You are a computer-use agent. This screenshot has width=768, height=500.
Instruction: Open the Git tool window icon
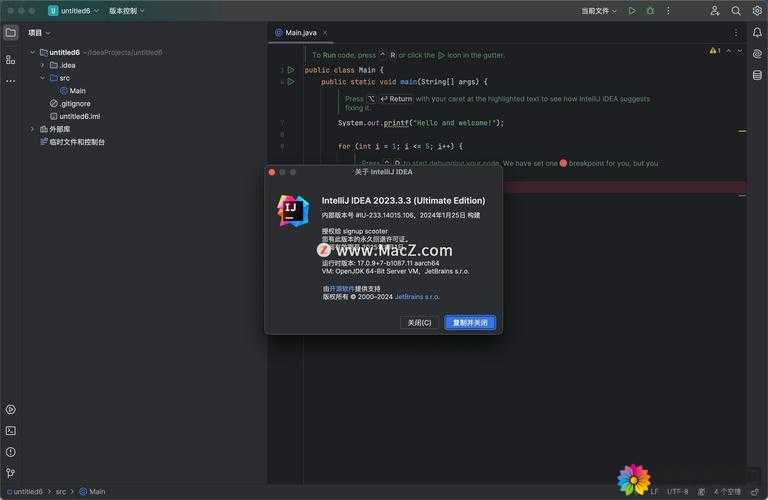point(10,473)
